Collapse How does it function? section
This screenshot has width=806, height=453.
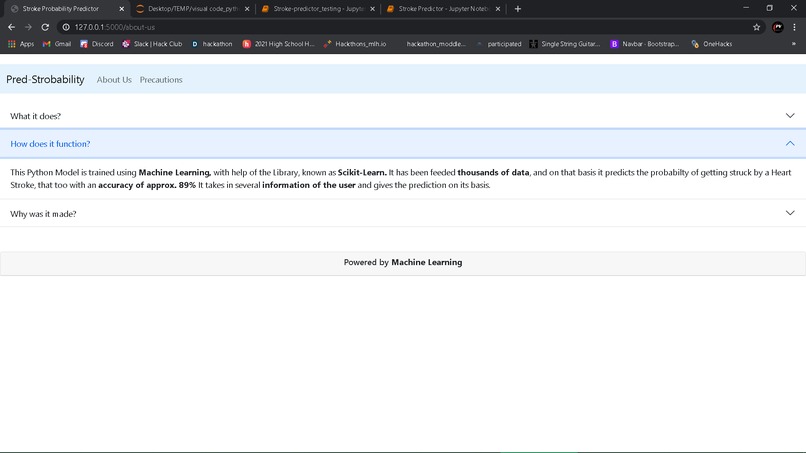click(403, 144)
